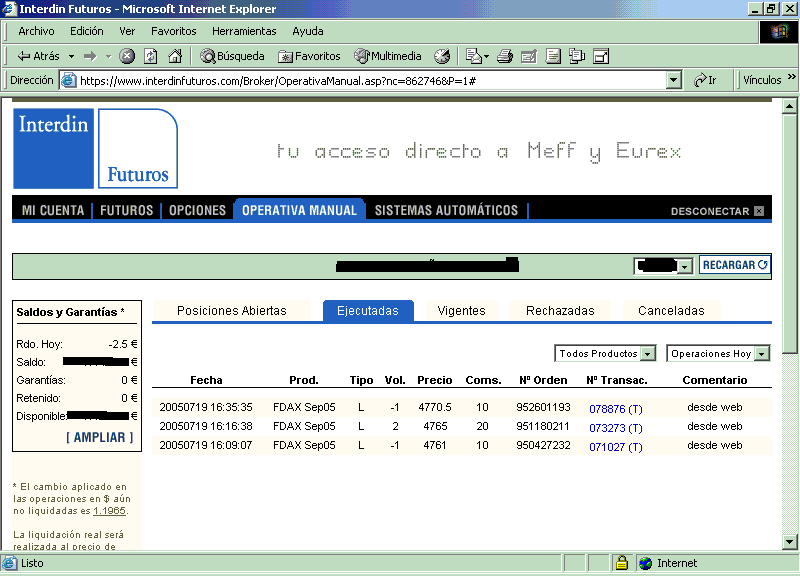Switch to Posiciones Abiertas tab

coord(232,311)
